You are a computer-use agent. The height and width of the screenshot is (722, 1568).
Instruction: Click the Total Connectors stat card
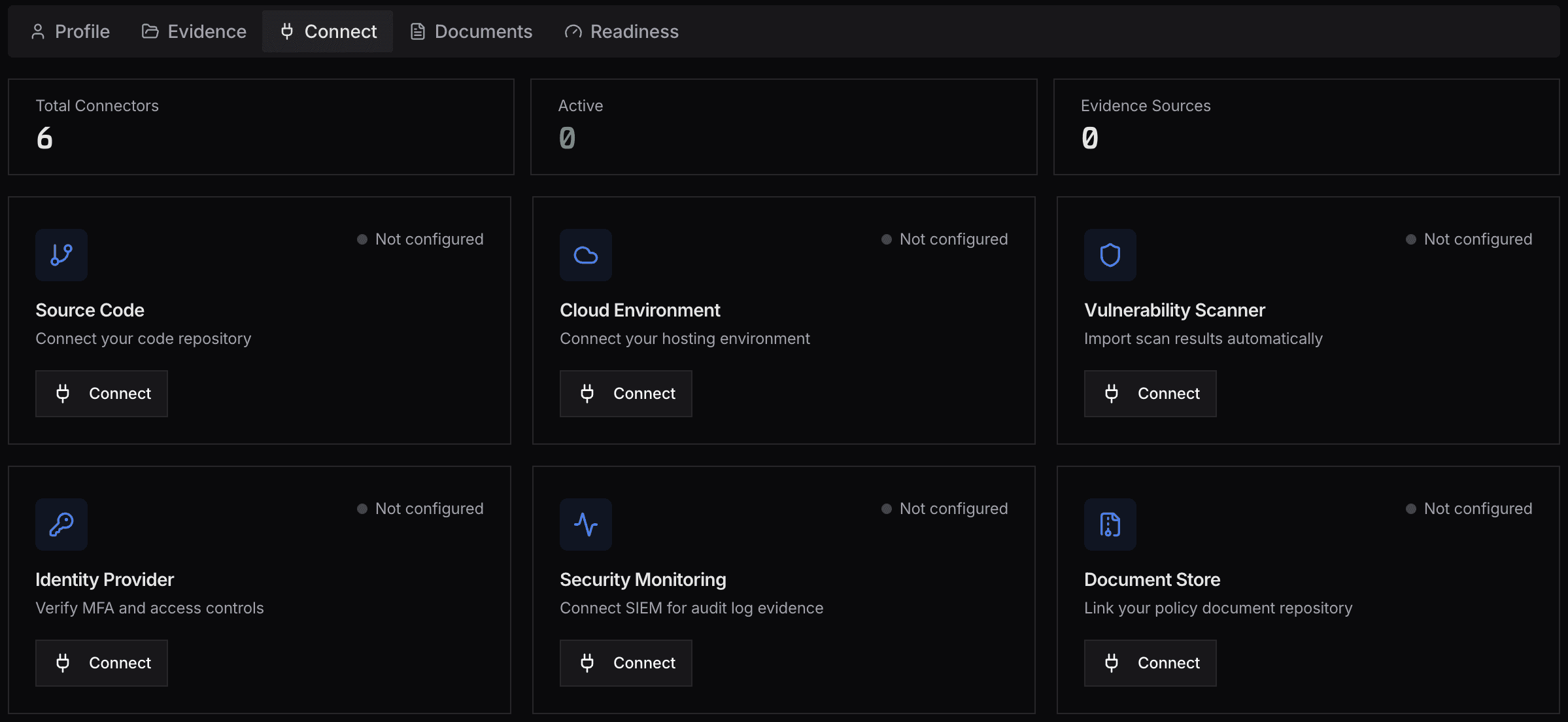coord(261,127)
